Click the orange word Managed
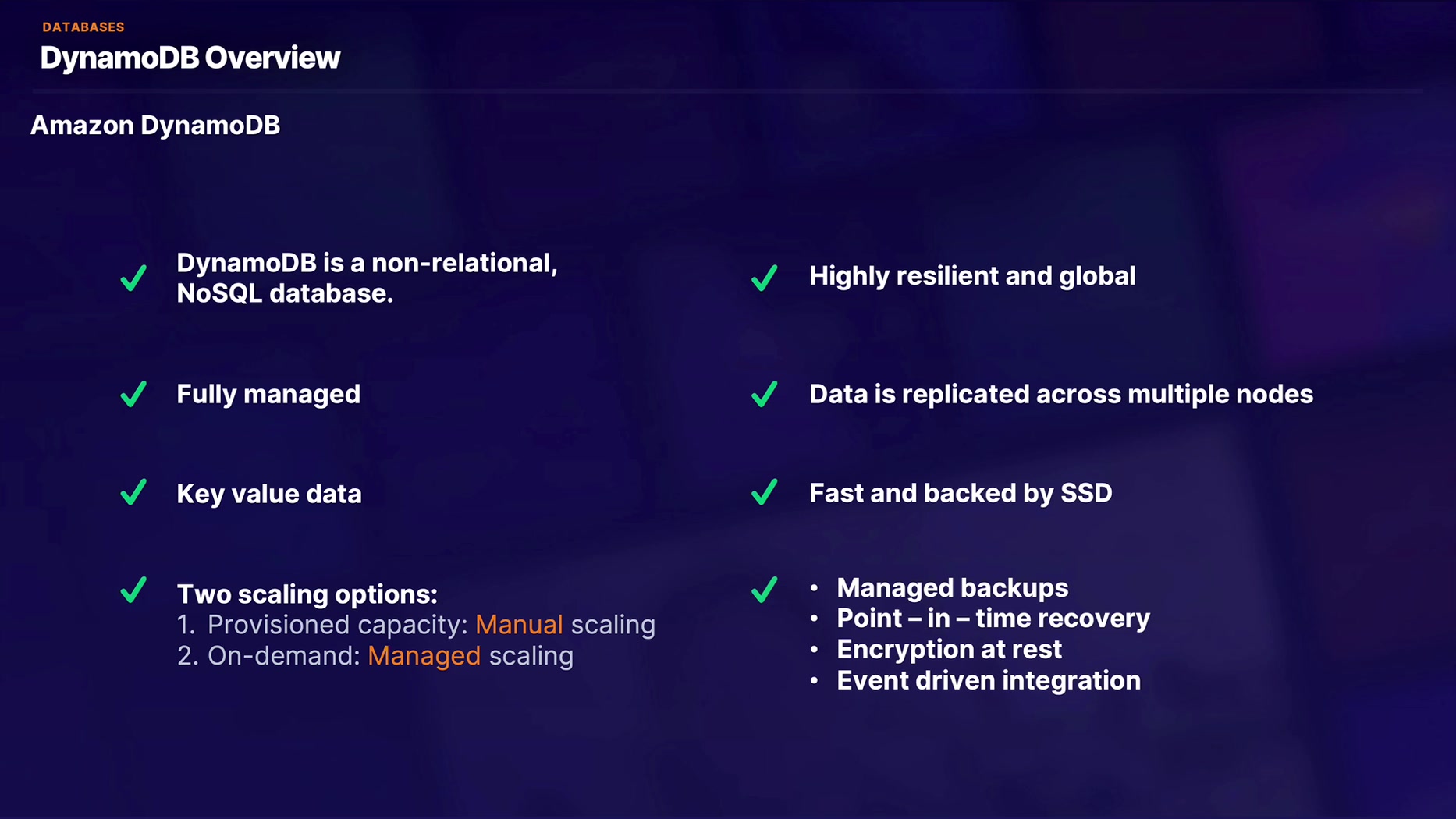Viewport: 1456px width, 819px height. pyautogui.click(x=424, y=656)
